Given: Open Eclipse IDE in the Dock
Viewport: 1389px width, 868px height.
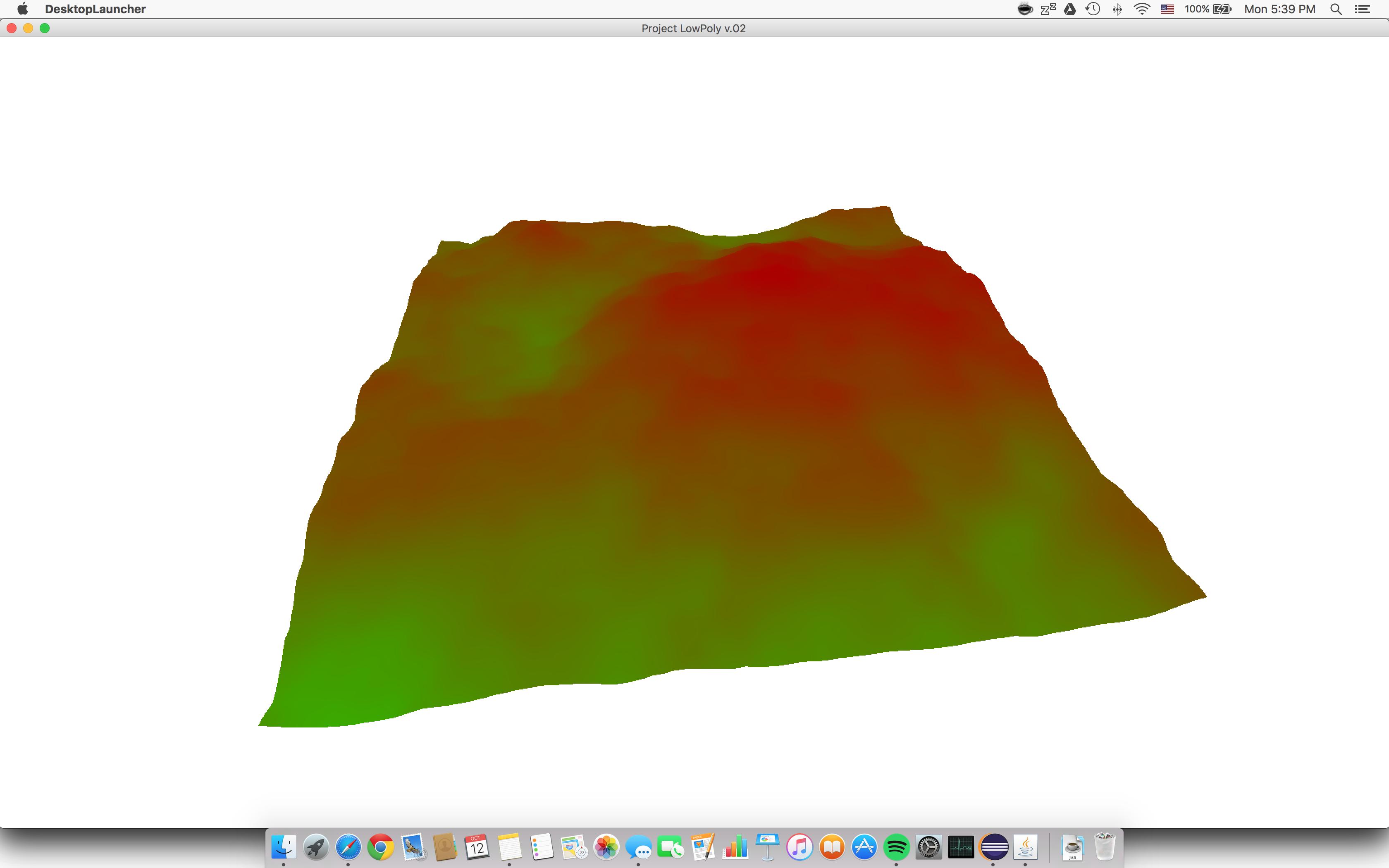Looking at the screenshot, I should click(x=993, y=847).
